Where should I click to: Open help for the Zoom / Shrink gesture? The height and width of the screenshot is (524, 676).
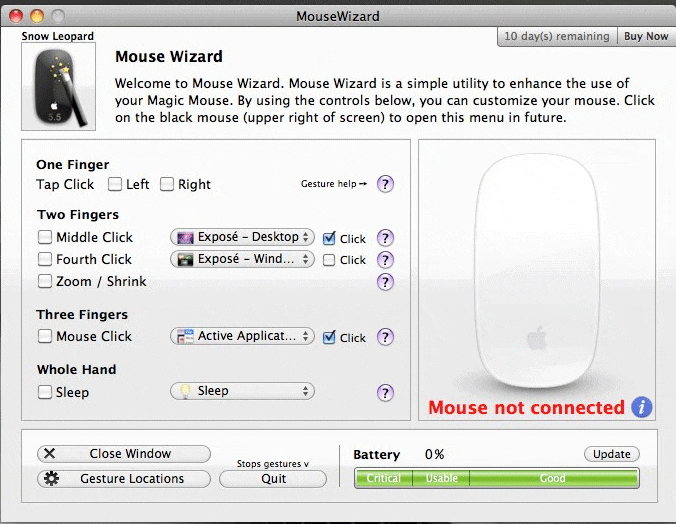pyautogui.click(x=385, y=282)
